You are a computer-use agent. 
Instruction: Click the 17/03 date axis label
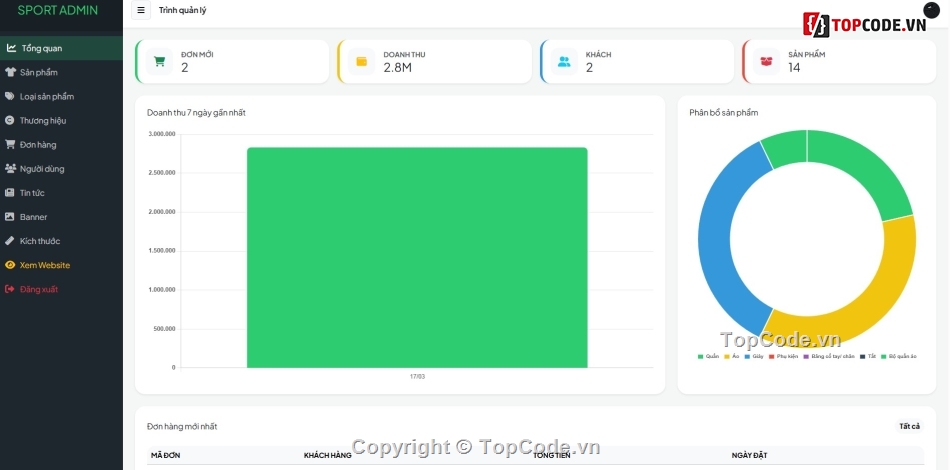coord(417,376)
